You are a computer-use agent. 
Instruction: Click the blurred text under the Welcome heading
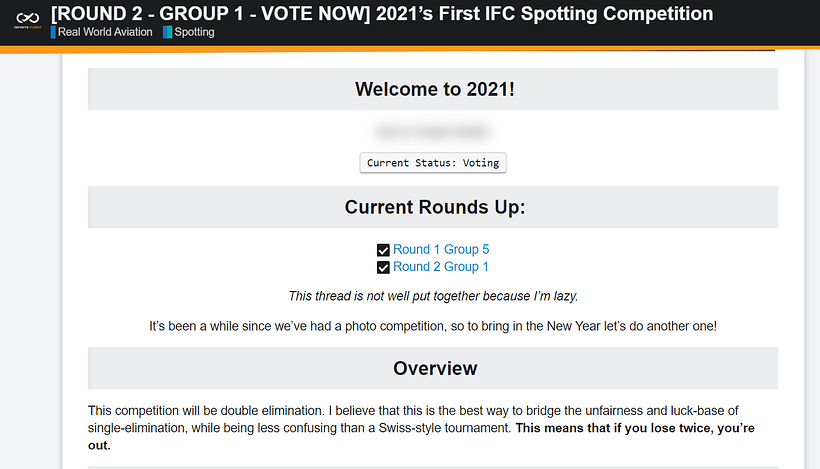pos(432,131)
